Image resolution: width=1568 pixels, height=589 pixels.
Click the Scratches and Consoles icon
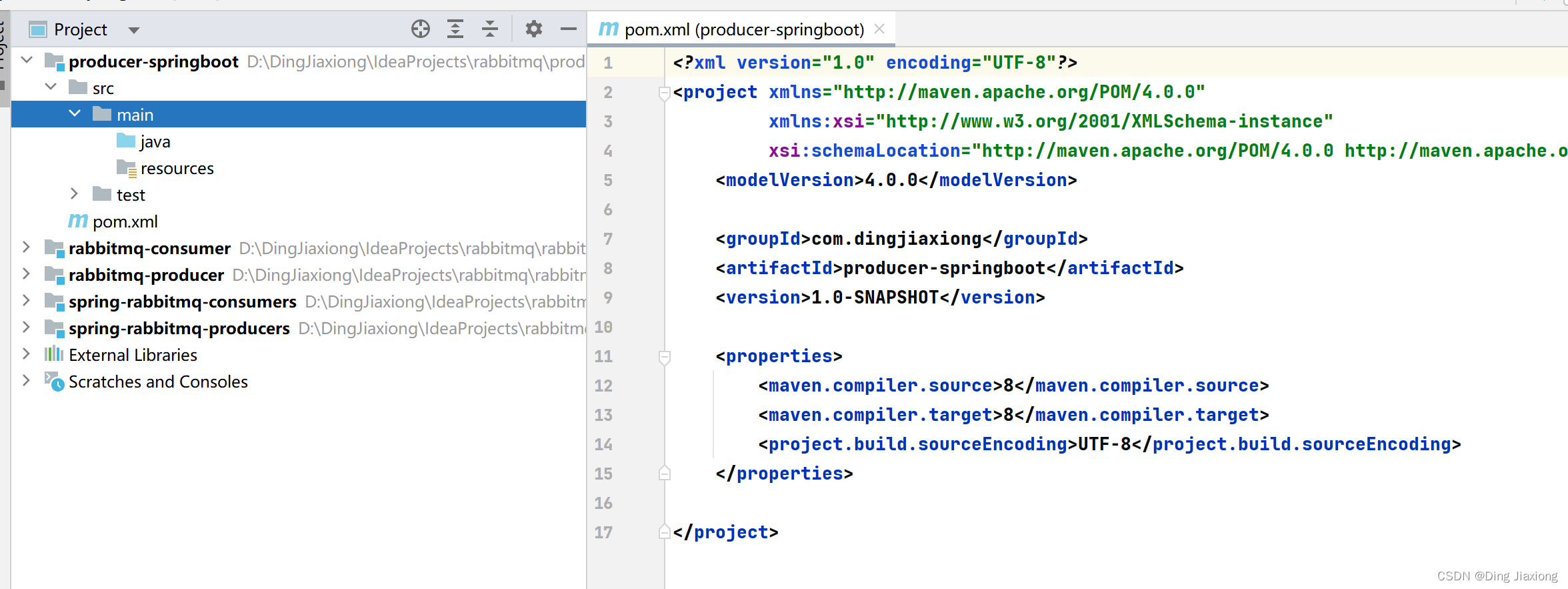[x=54, y=381]
